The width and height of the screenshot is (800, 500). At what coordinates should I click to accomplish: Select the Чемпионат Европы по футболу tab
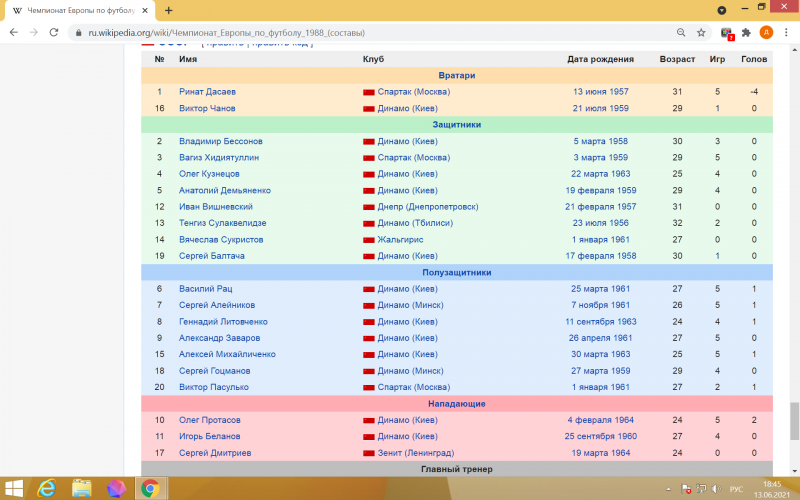(79, 11)
